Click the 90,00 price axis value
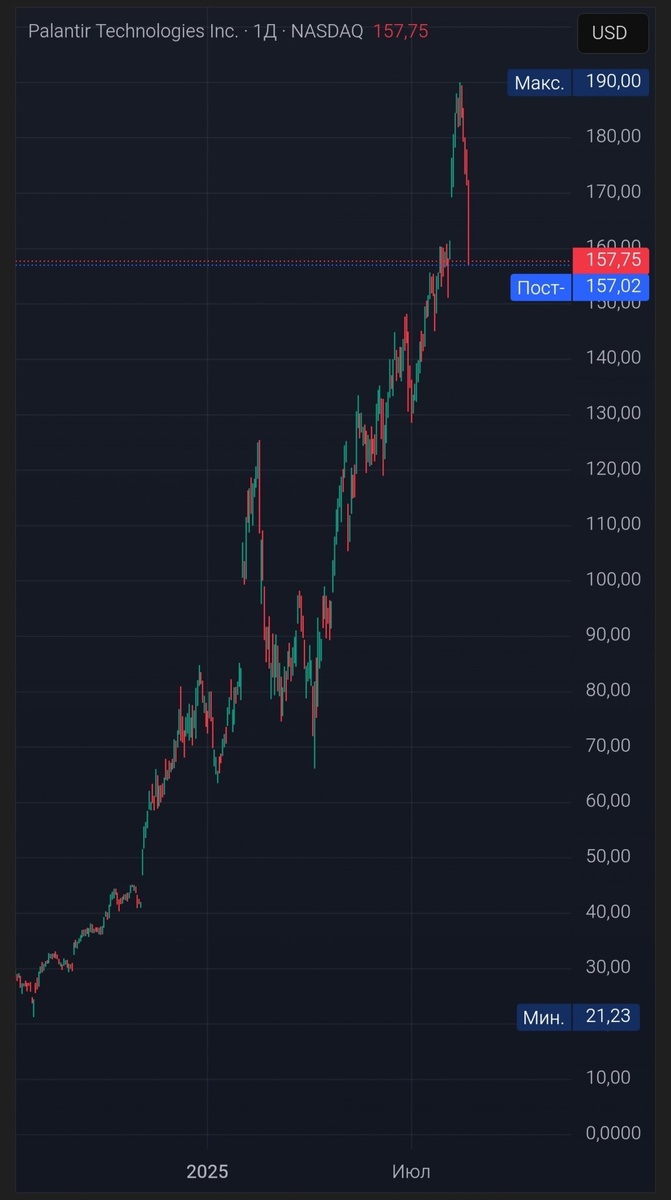This screenshot has width=671, height=1200. 608,634
